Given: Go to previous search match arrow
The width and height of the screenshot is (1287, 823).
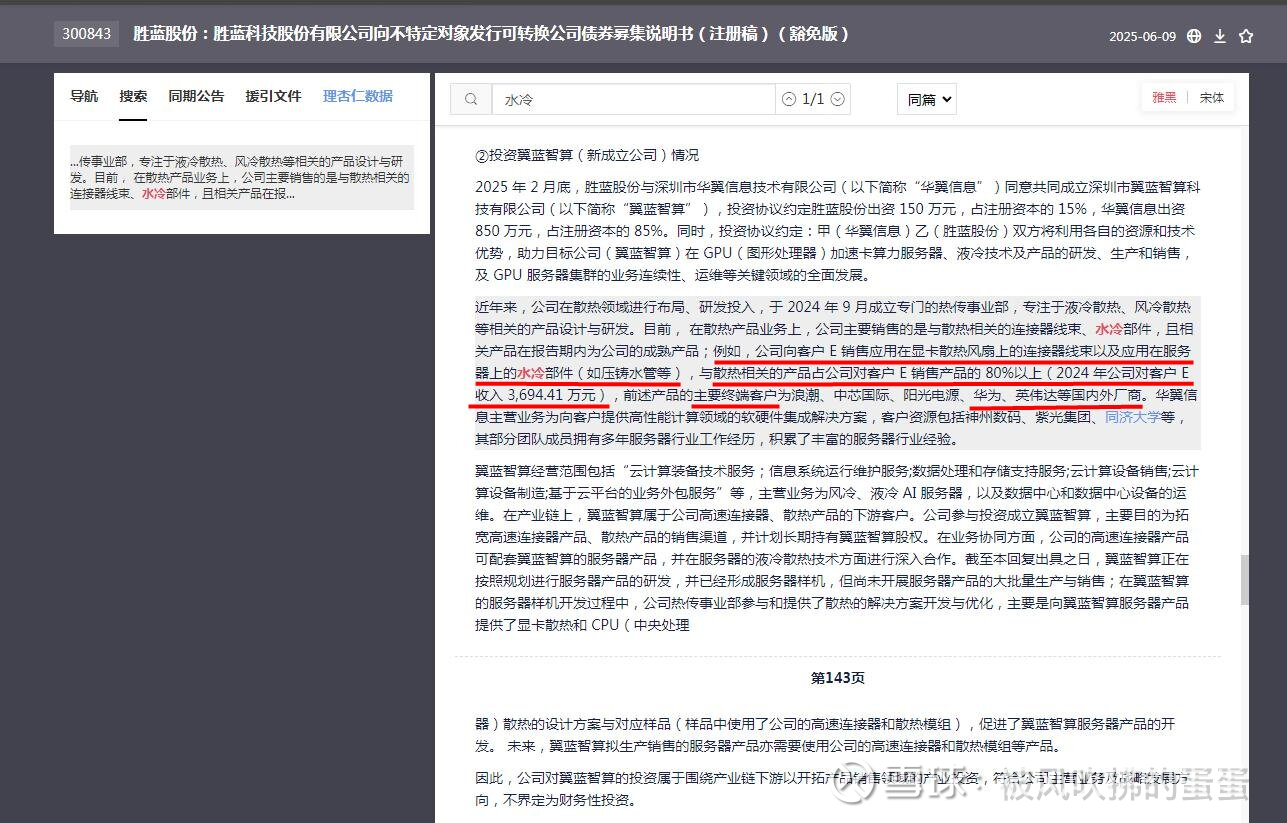Looking at the screenshot, I should pos(789,99).
